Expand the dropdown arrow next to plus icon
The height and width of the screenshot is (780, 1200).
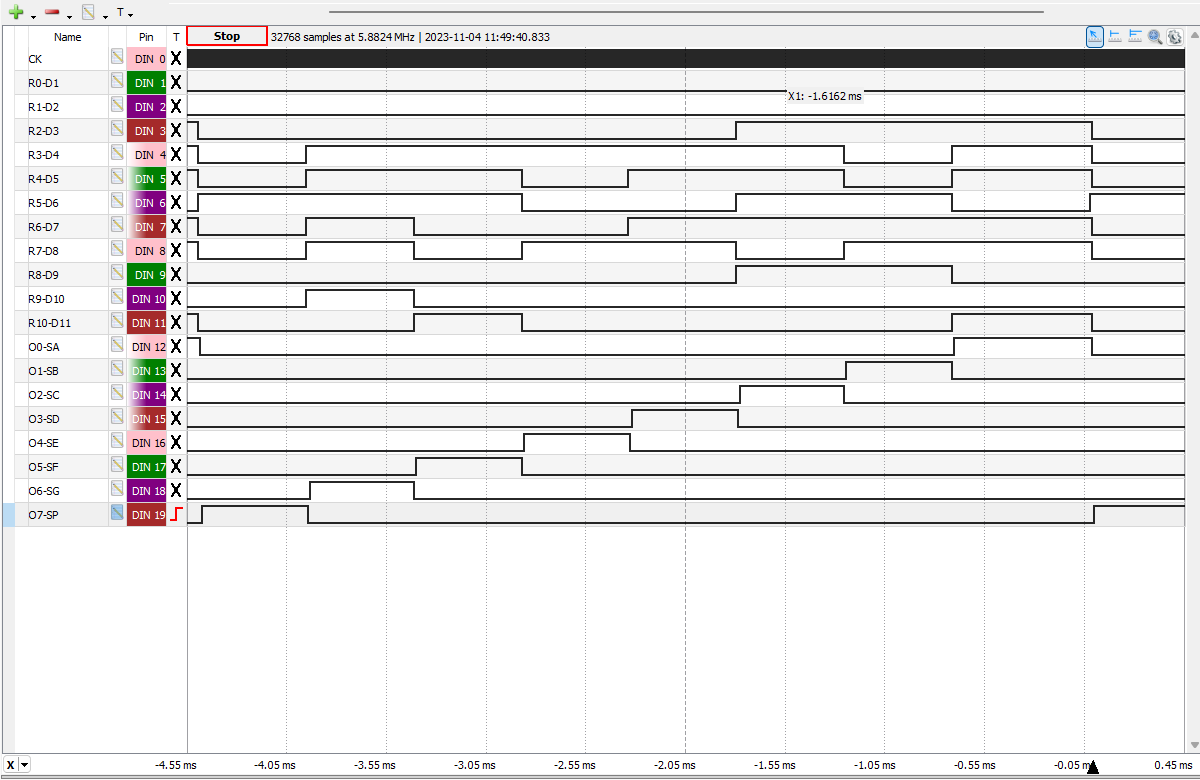[33, 16]
